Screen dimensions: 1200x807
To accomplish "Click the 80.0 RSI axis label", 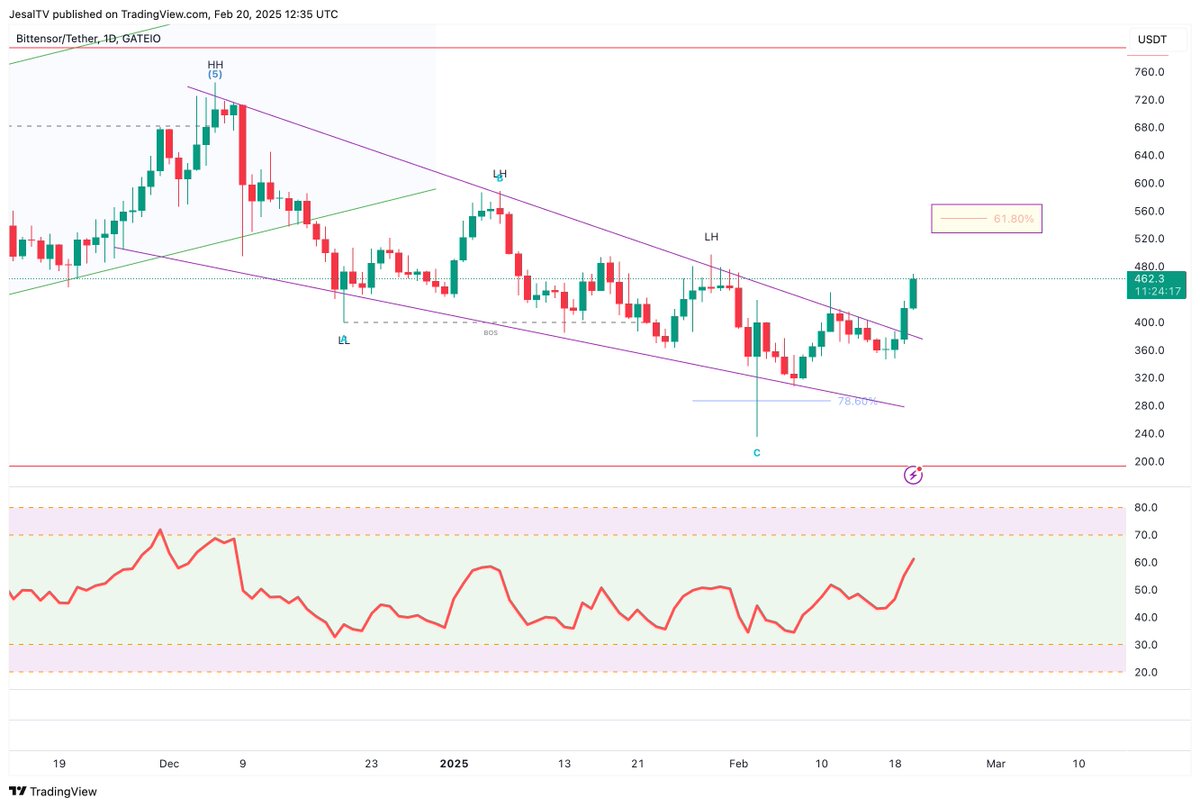I will pyautogui.click(x=1148, y=508).
